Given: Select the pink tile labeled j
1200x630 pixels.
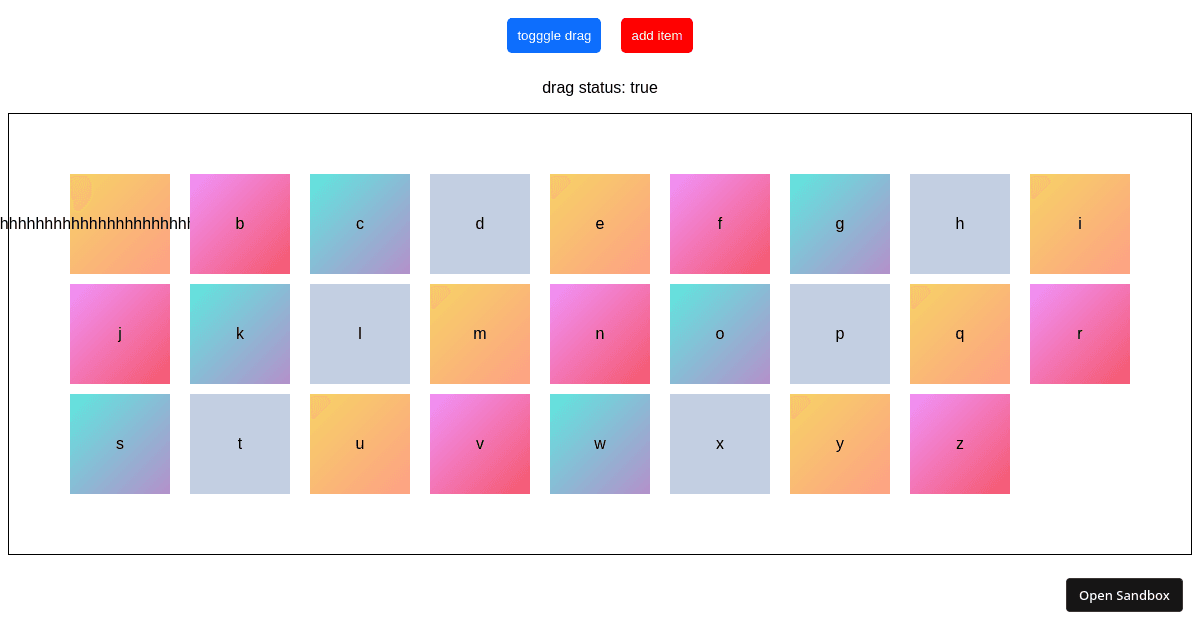Looking at the screenshot, I should click(120, 334).
